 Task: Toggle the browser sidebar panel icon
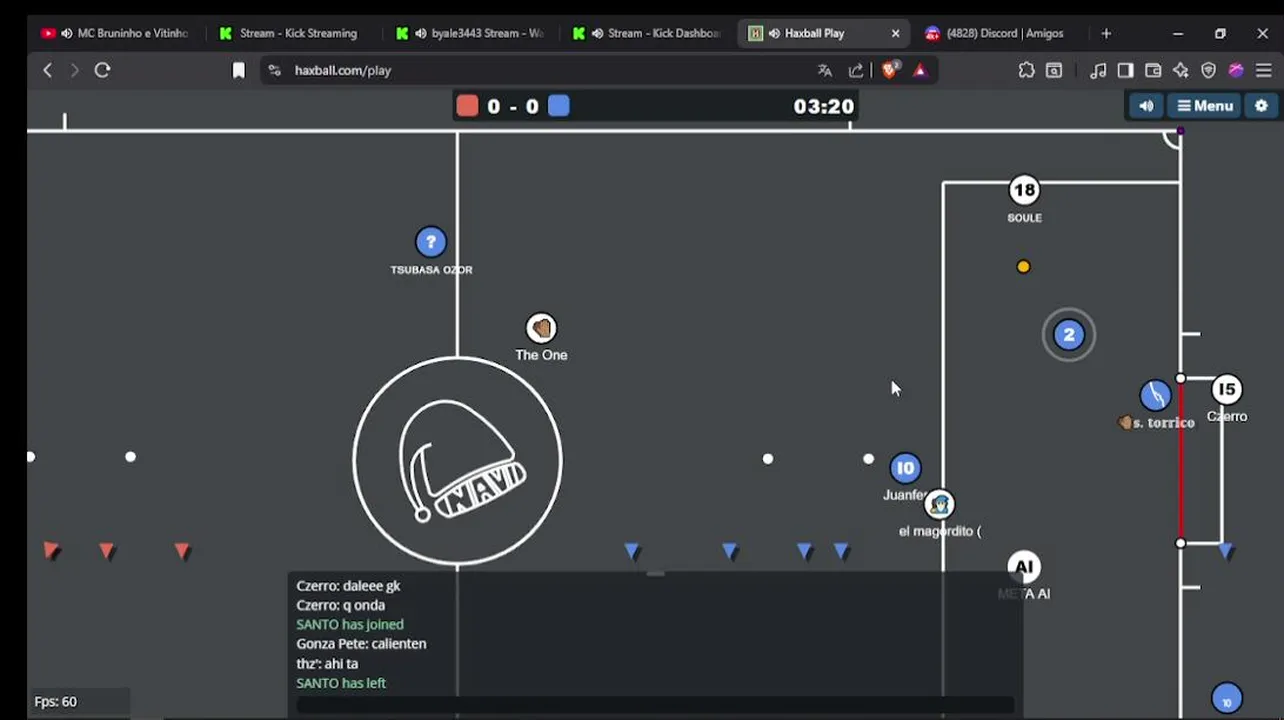point(1125,70)
